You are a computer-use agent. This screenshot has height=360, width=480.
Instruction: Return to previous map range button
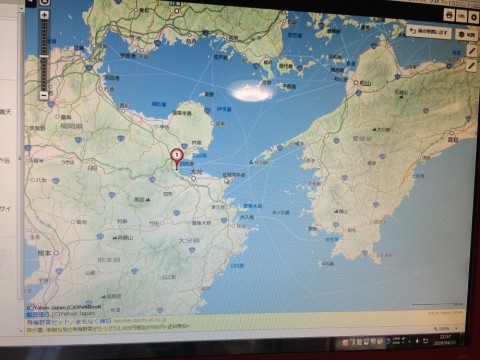click(x=429, y=31)
